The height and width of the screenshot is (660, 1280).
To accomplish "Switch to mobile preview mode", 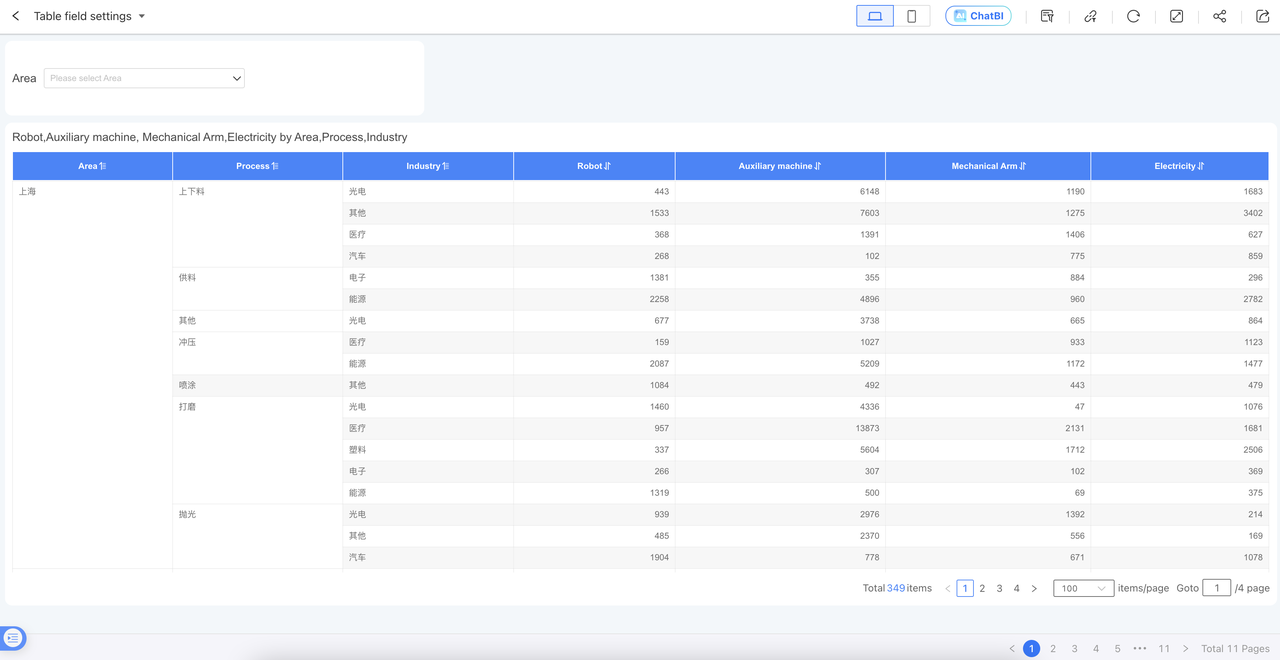I will [x=911, y=16].
